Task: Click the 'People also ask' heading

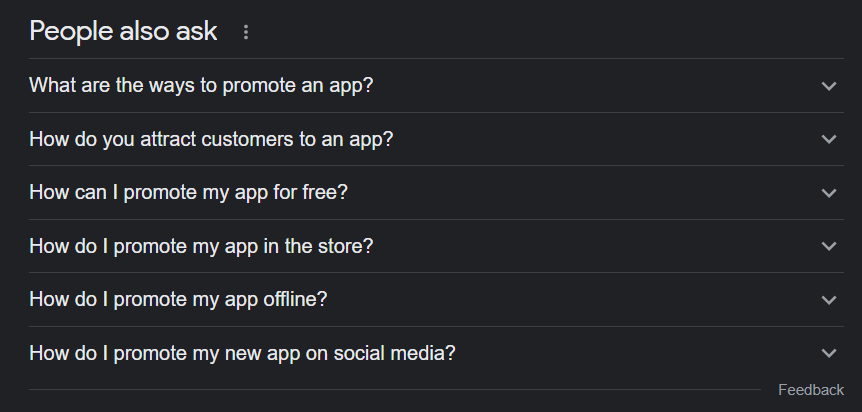Action: pyautogui.click(x=123, y=31)
